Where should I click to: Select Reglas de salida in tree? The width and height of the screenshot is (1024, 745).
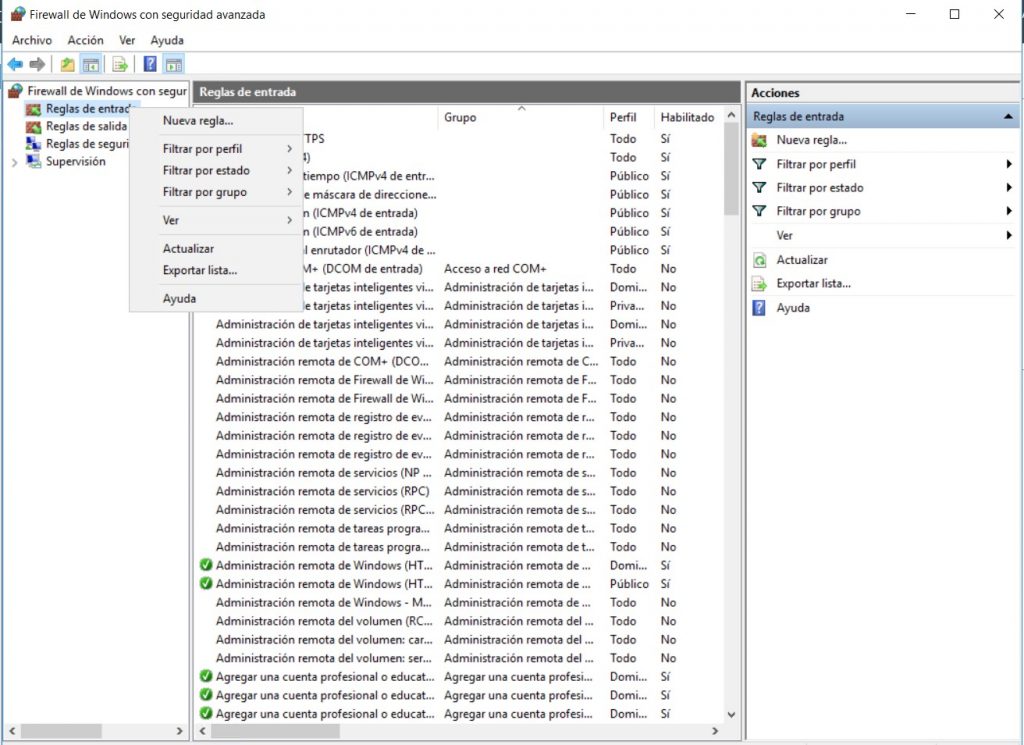[x=86, y=126]
